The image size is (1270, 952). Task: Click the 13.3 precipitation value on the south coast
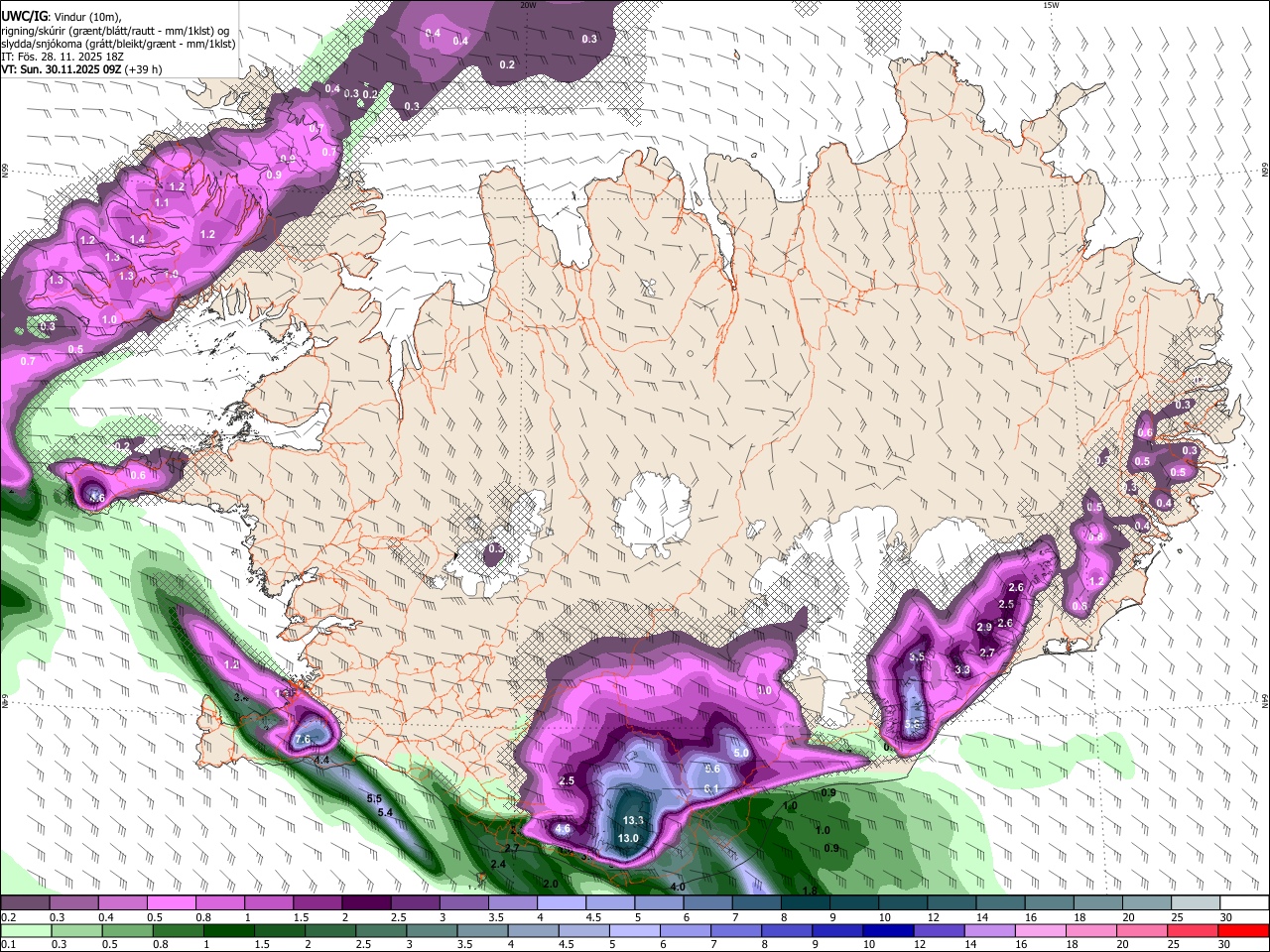pyautogui.click(x=633, y=820)
